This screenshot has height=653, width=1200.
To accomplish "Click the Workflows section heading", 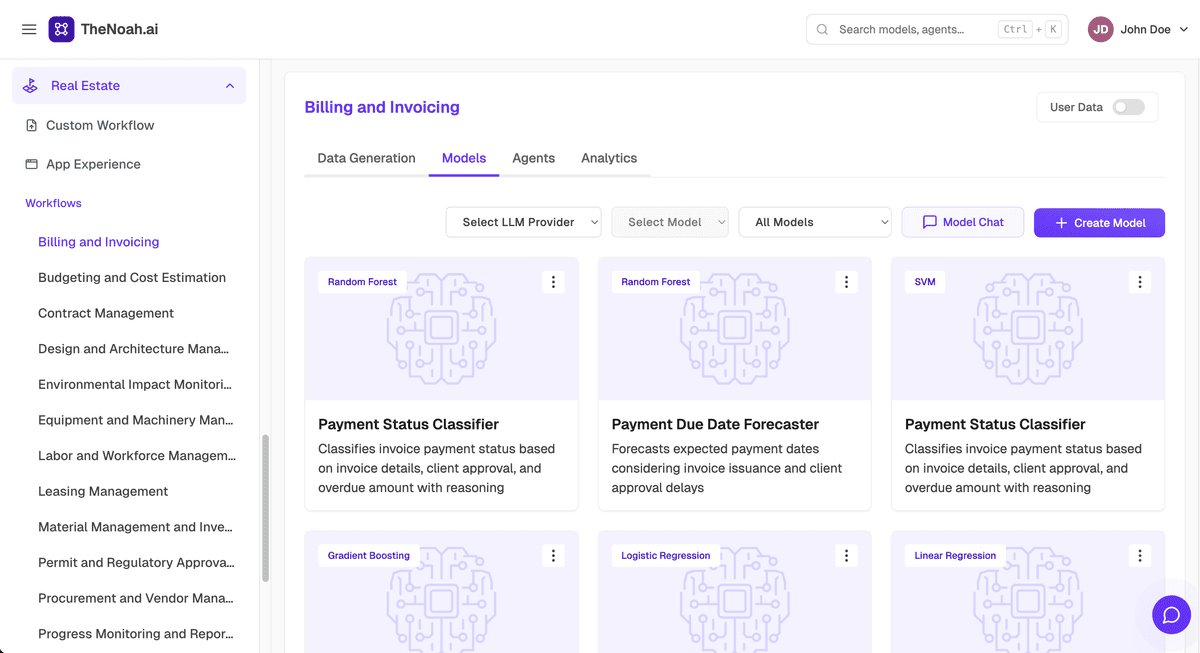I will pos(53,203).
